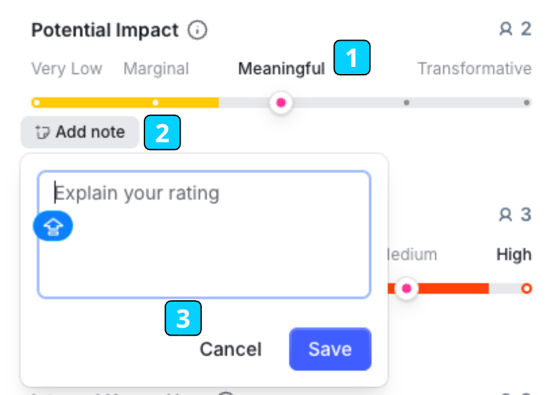Click the orange ring at orange slider end

[526, 289]
